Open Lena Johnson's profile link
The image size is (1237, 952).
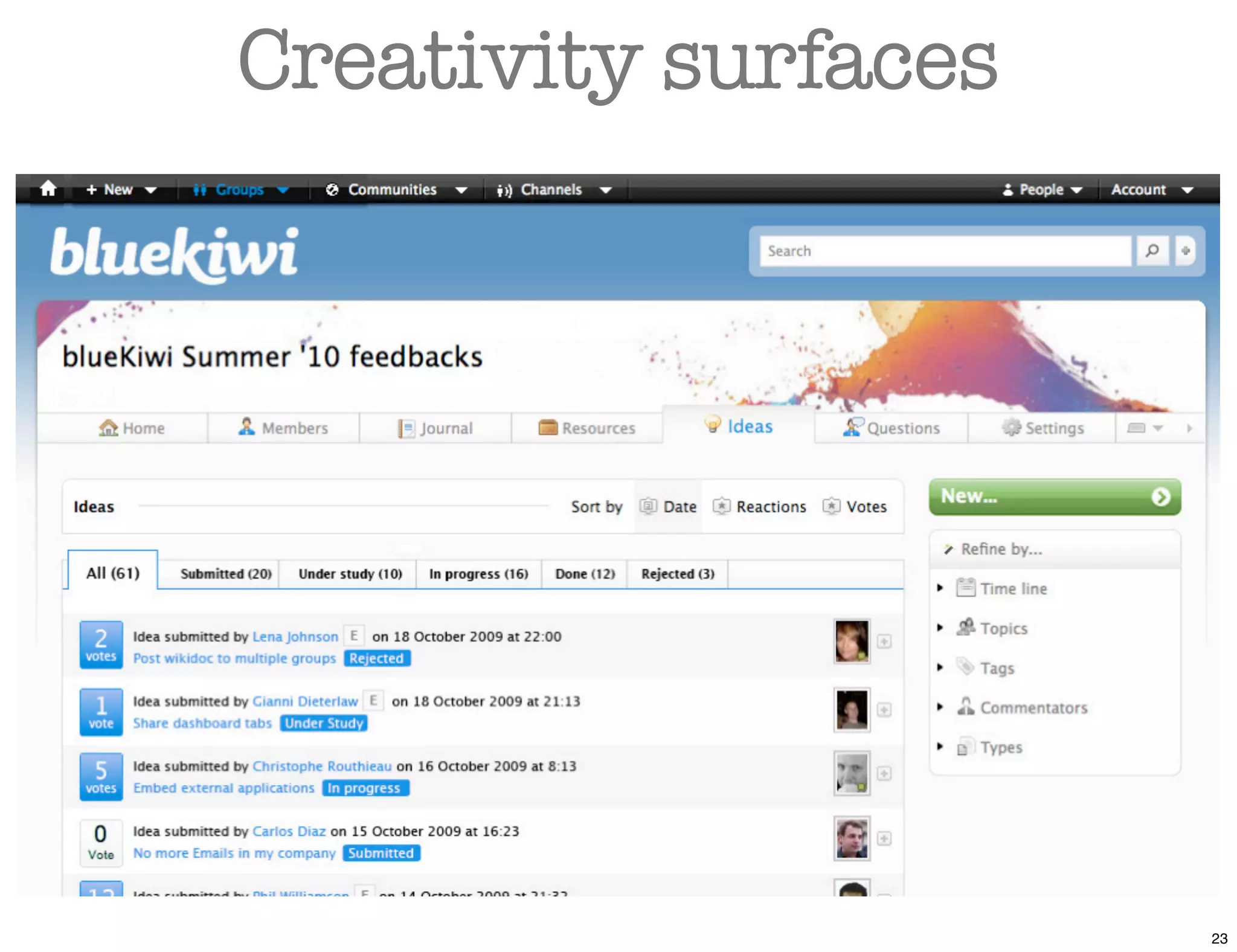pyautogui.click(x=295, y=636)
